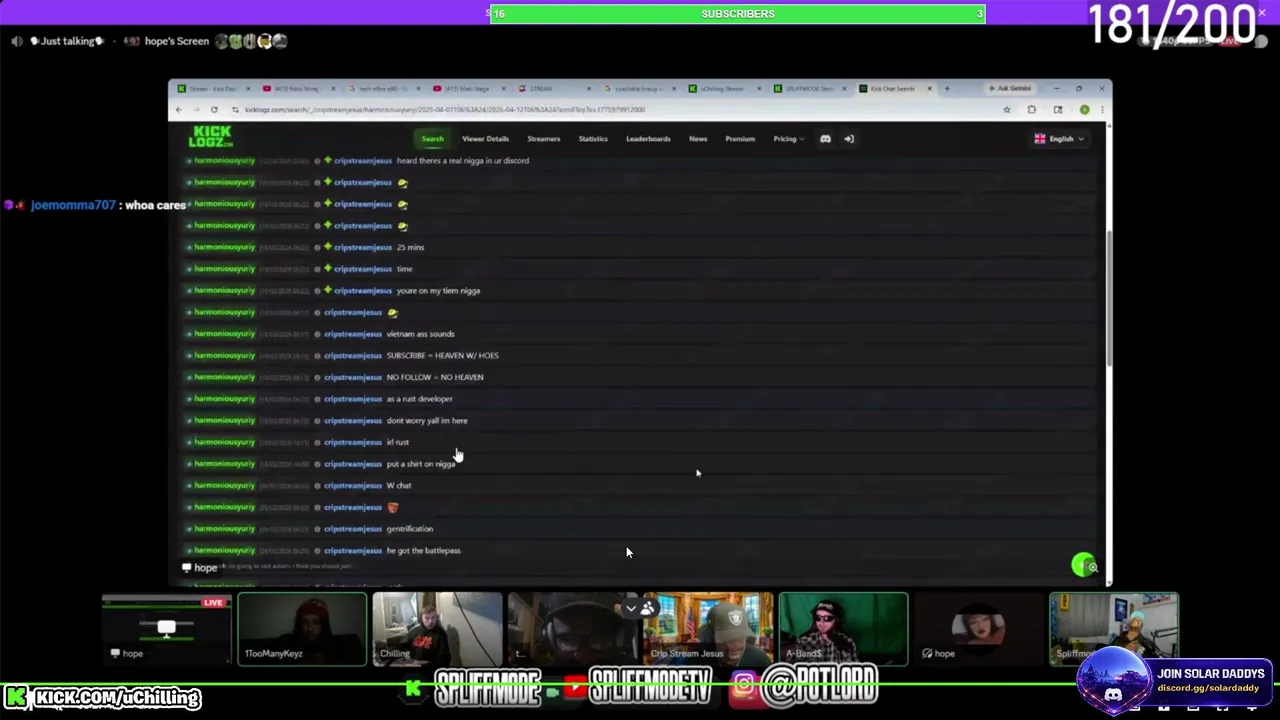Open the Discord icon in Kicklogz navbar
The width and height of the screenshot is (1280, 720).
[x=825, y=139]
